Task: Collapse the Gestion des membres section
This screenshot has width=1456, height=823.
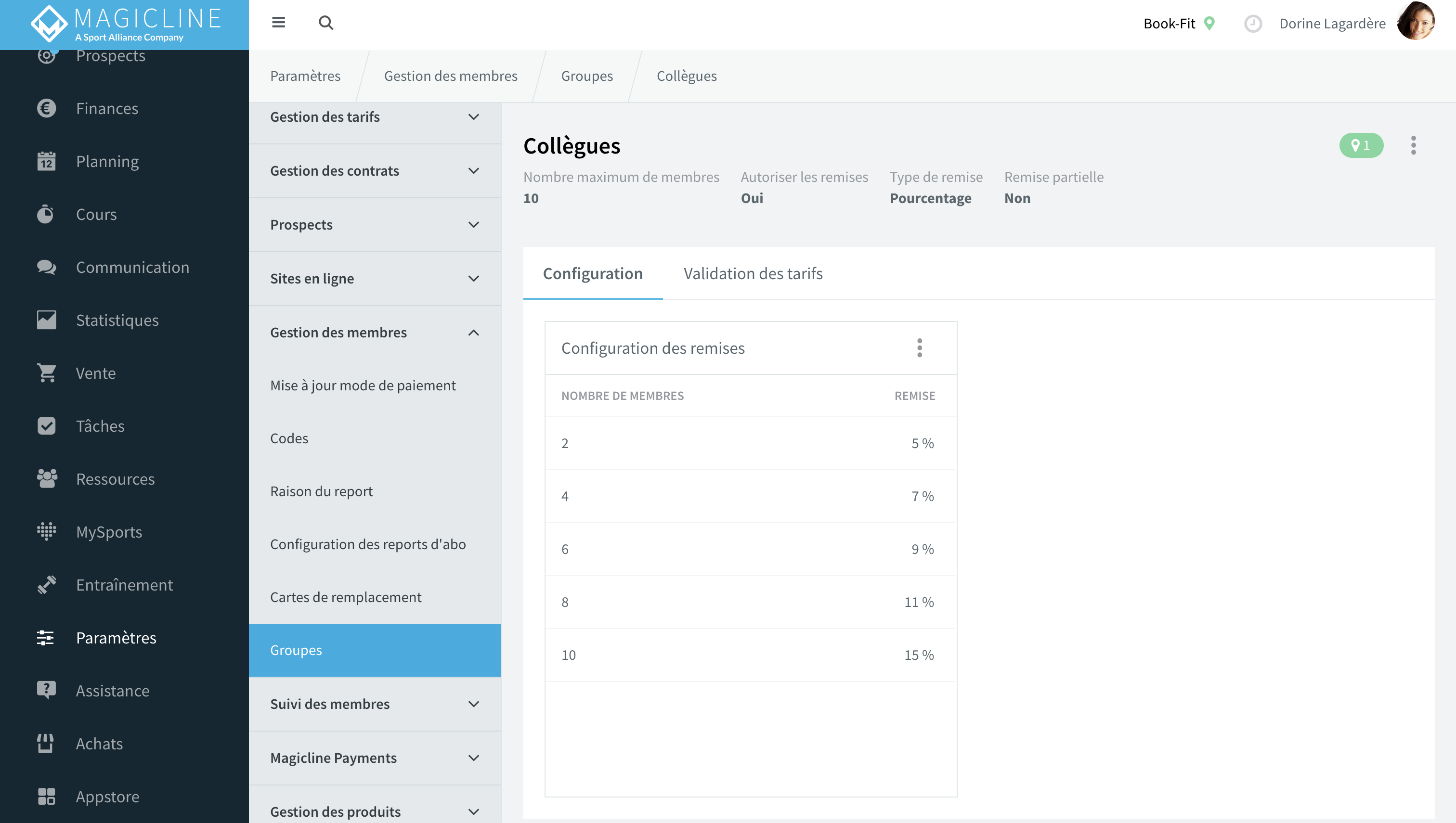Action: pos(375,333)
